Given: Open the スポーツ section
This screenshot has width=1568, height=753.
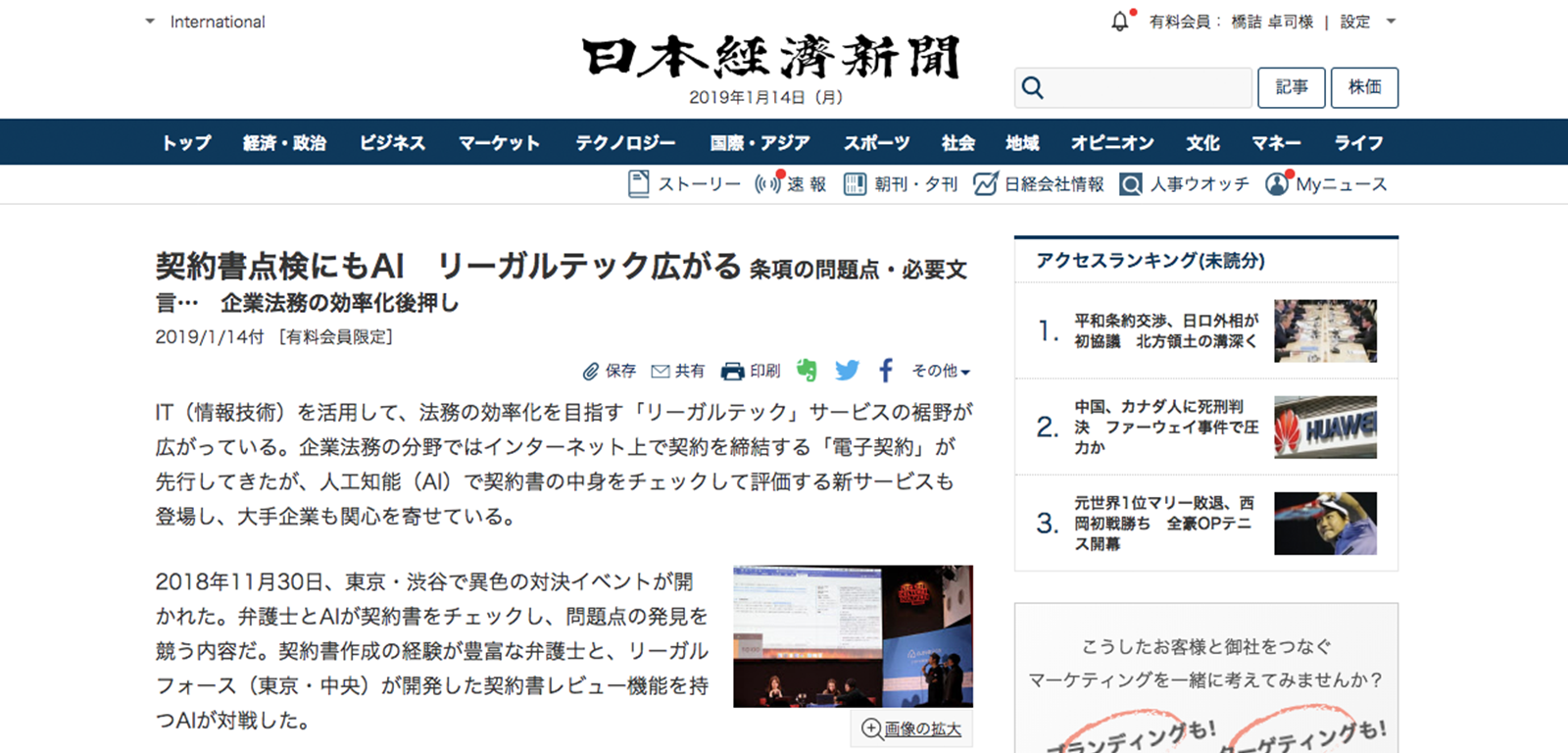Looking at the screenshot, I should click(x=877, y=143).
